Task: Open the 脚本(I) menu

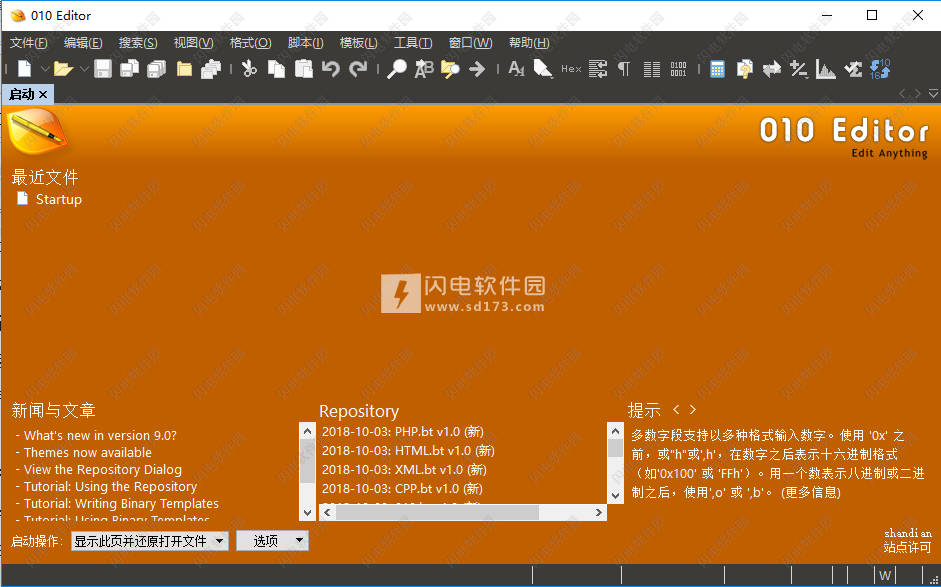Action: tap(305, 43)
